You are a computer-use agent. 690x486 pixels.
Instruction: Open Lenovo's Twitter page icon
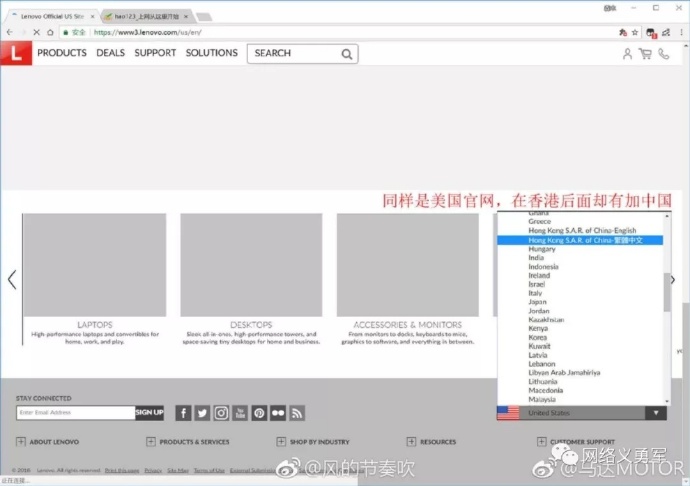pos(202,413)
